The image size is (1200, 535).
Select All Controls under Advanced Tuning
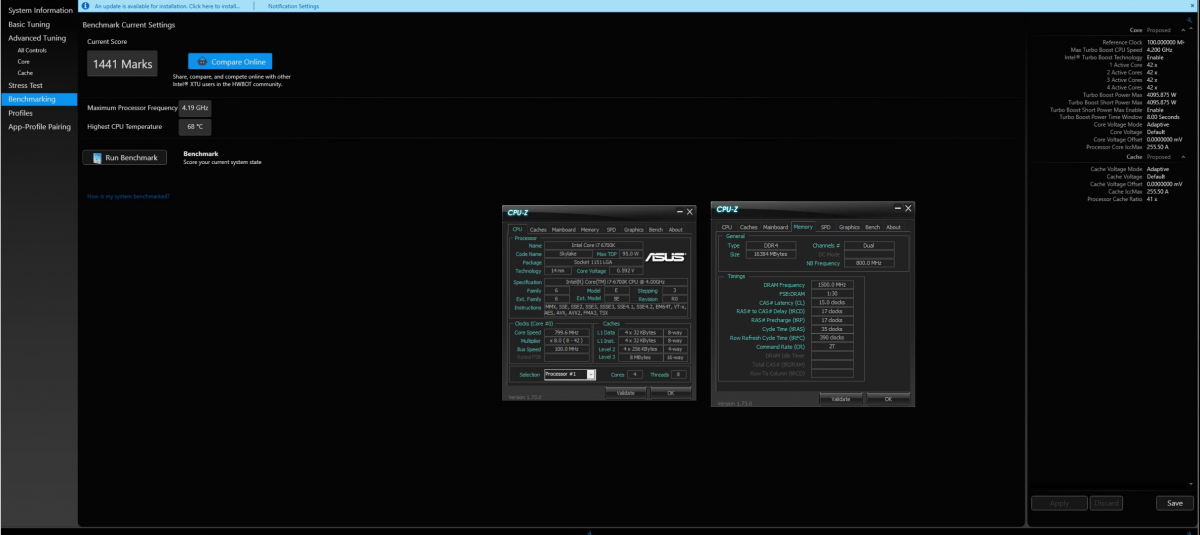pos(32,50)
